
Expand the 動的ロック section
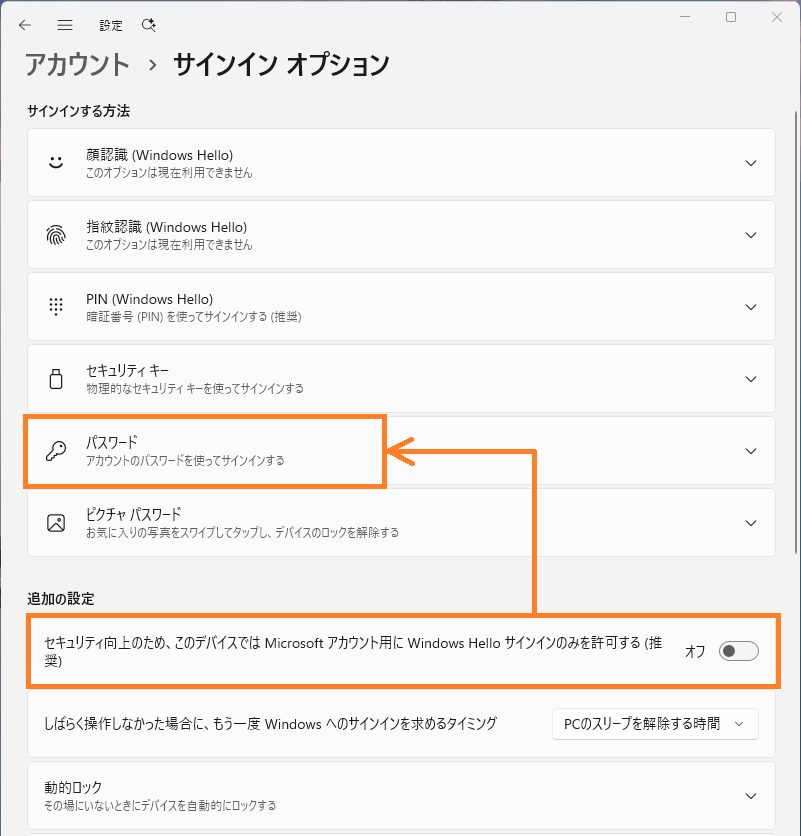point(751,796)
